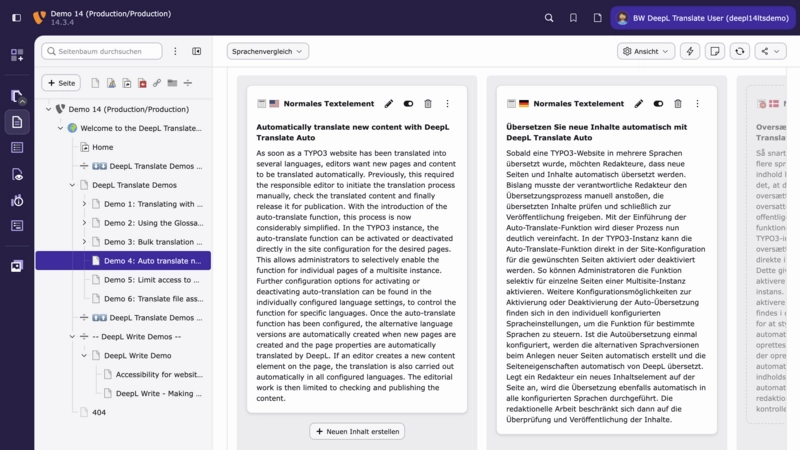Screen dimensions: 800x450
Task: Open the Dashboard module in sidebar
Action: point(17,55)
